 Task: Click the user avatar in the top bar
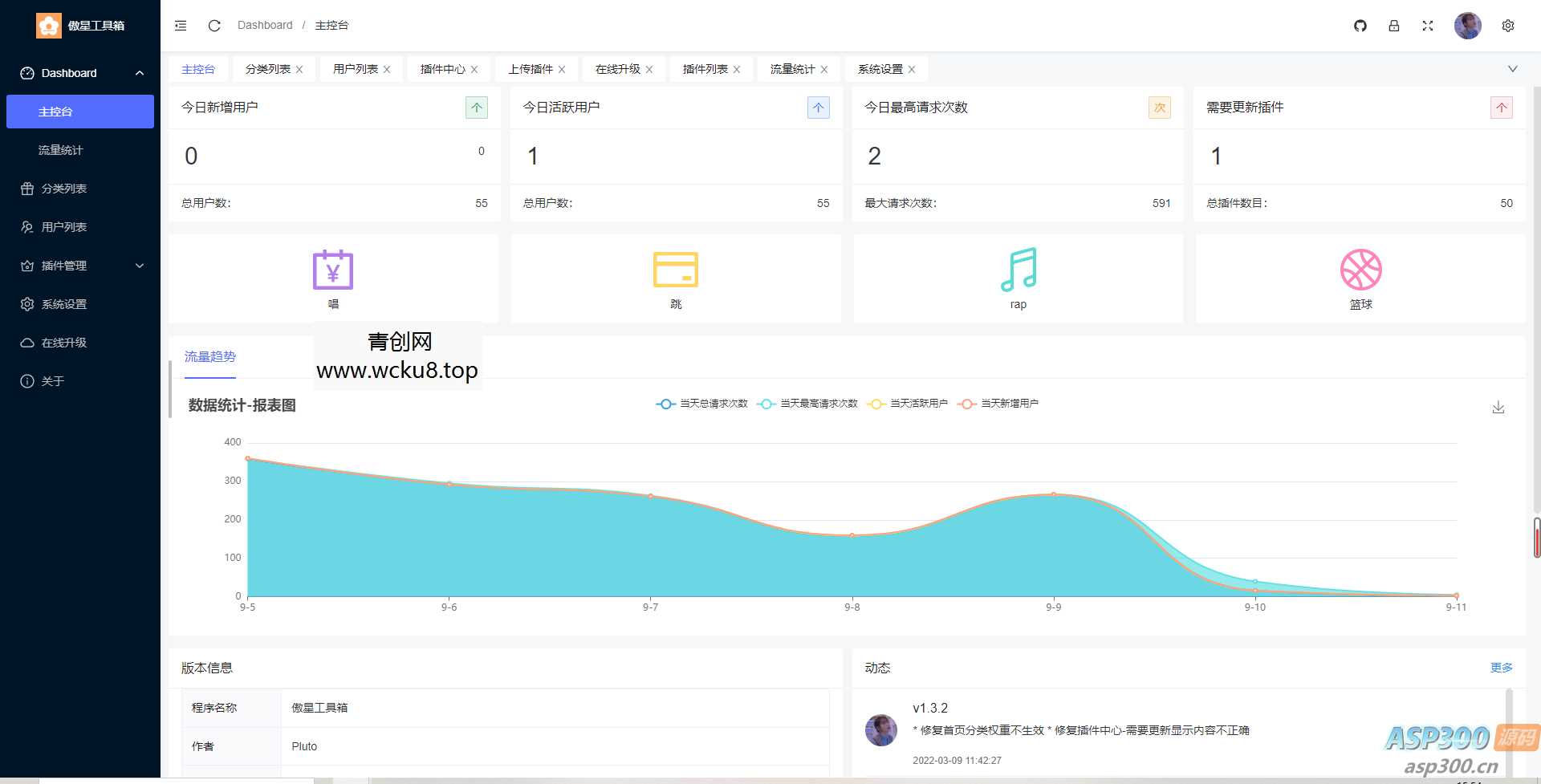coord(1467,26)
